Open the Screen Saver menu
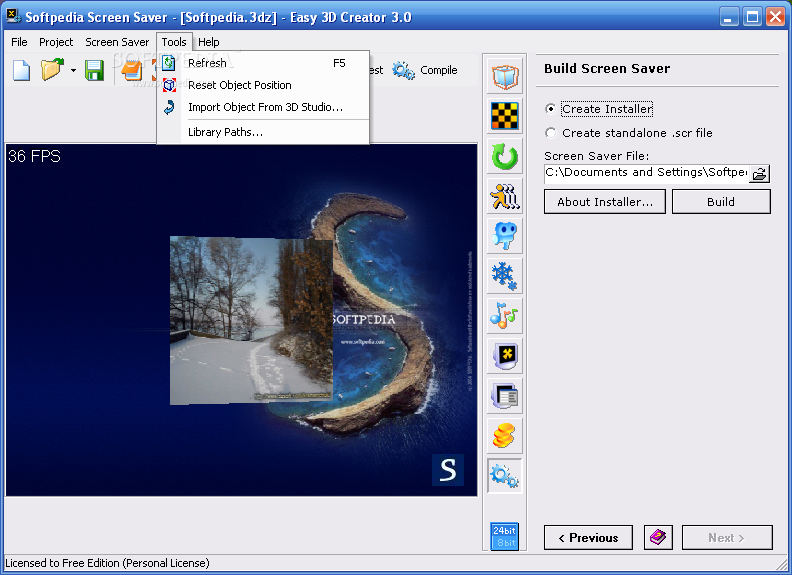 (x=117, y=42)
